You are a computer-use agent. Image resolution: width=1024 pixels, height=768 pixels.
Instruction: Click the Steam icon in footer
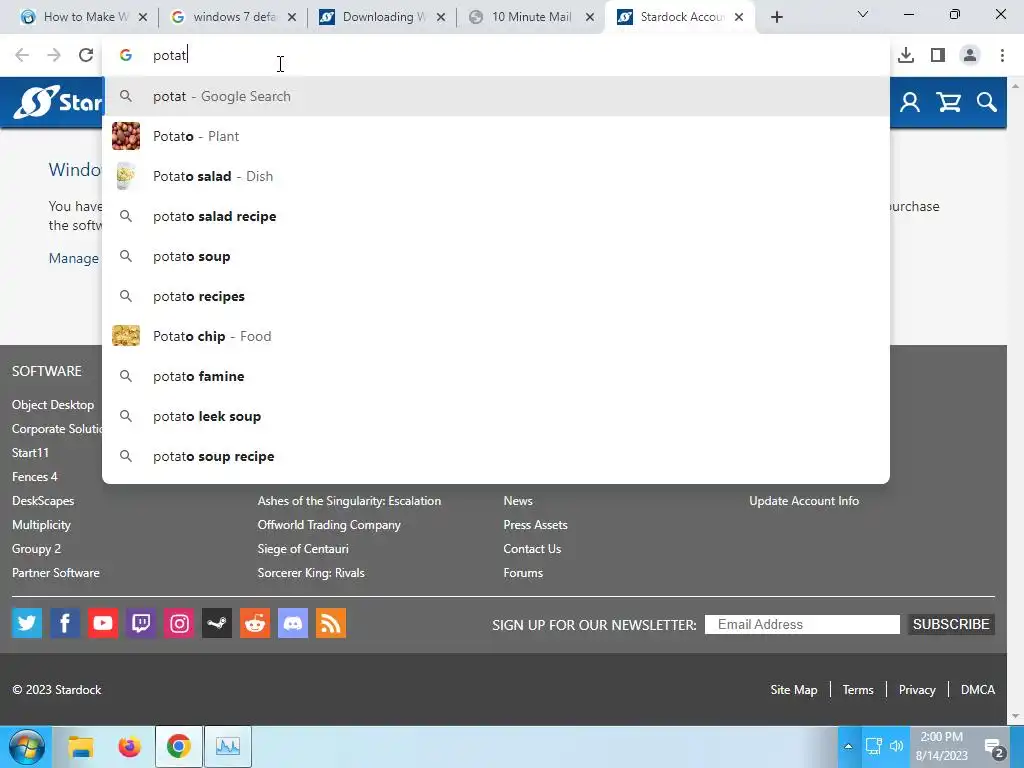pos(217,623)
